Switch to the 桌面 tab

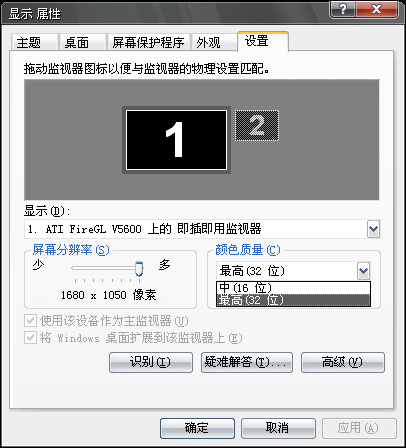coord(82,42)
